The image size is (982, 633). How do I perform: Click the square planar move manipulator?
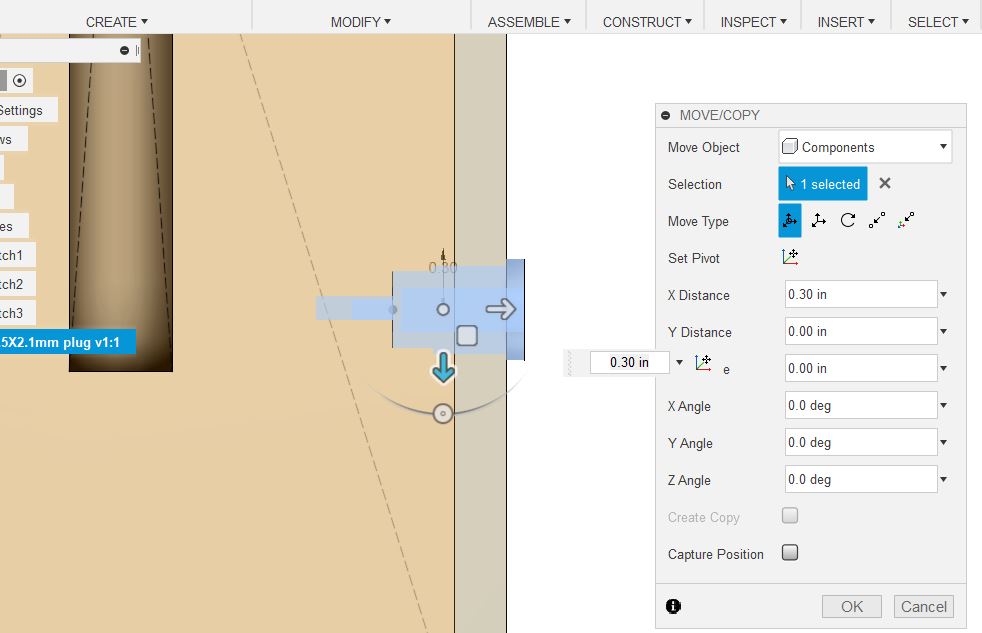[467, 336]
